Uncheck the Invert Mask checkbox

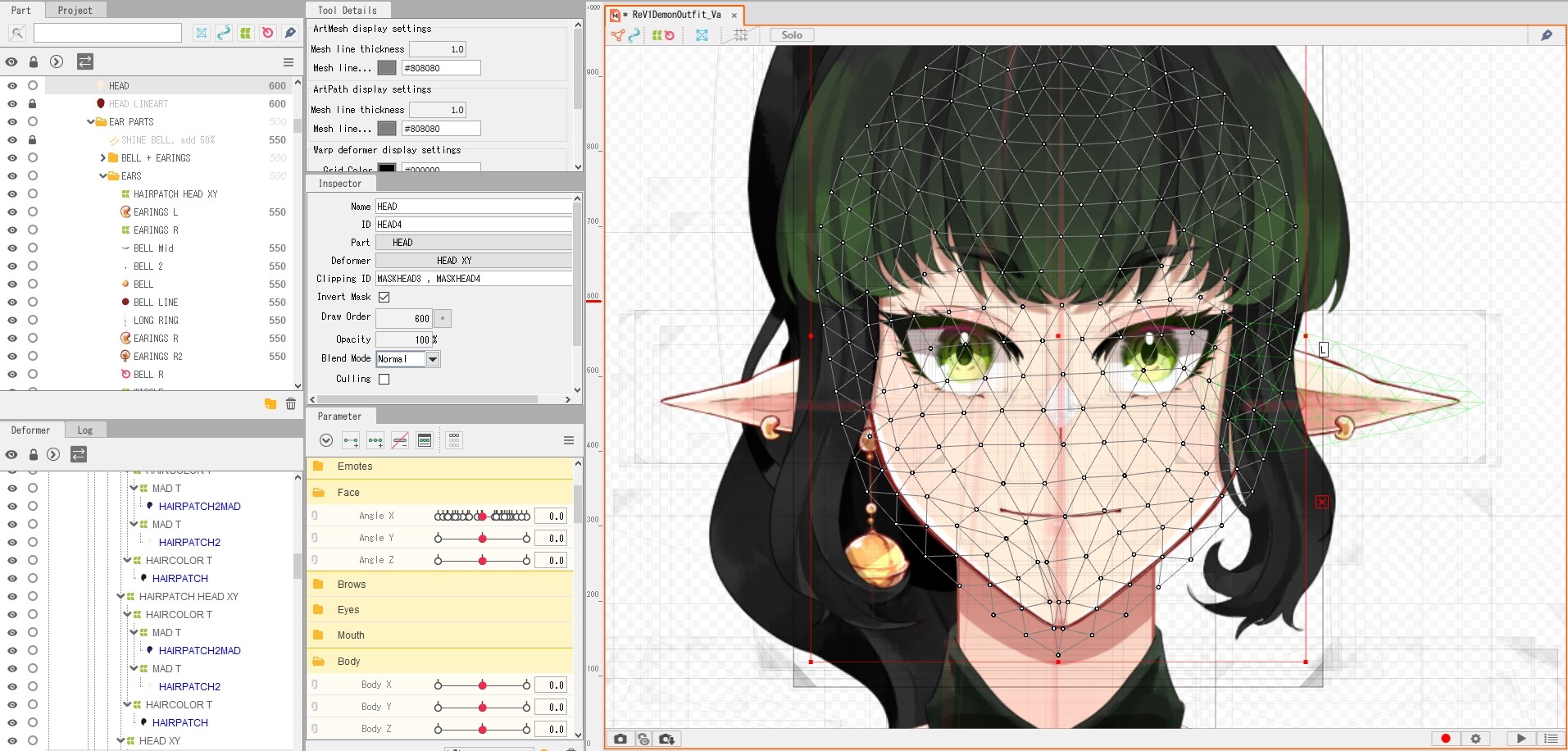tap(384, 297)
